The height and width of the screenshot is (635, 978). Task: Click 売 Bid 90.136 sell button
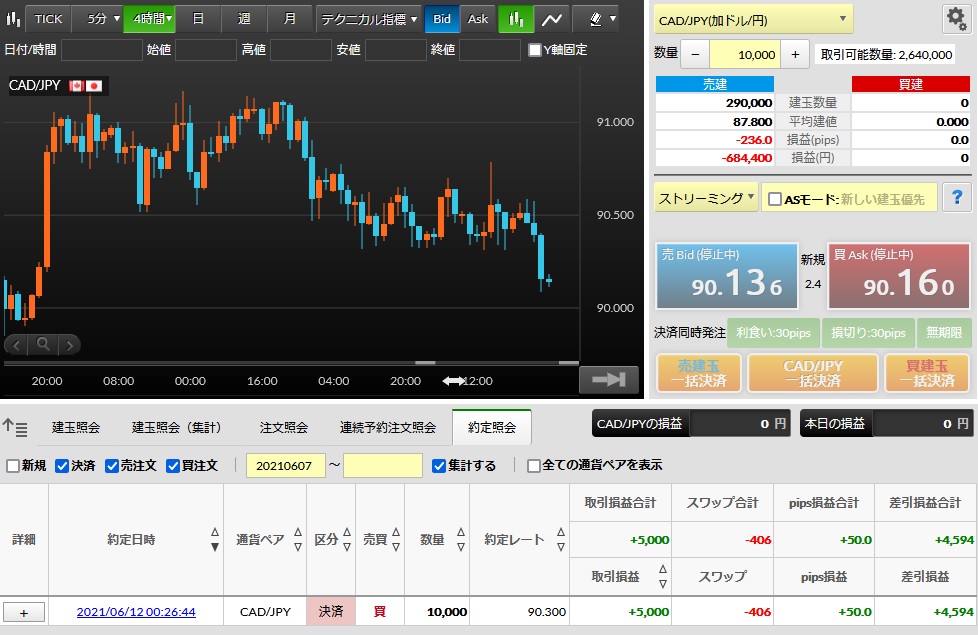727,276
